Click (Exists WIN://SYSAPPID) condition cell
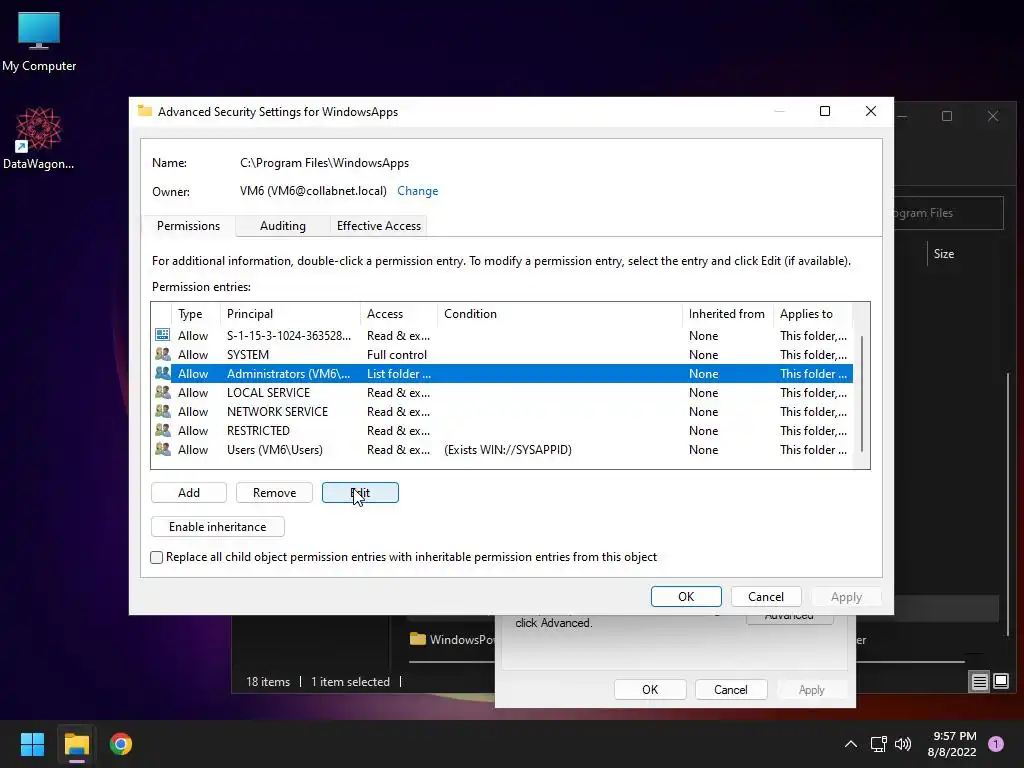Viewport: 1024px width, 768px height. coord(507,449)
